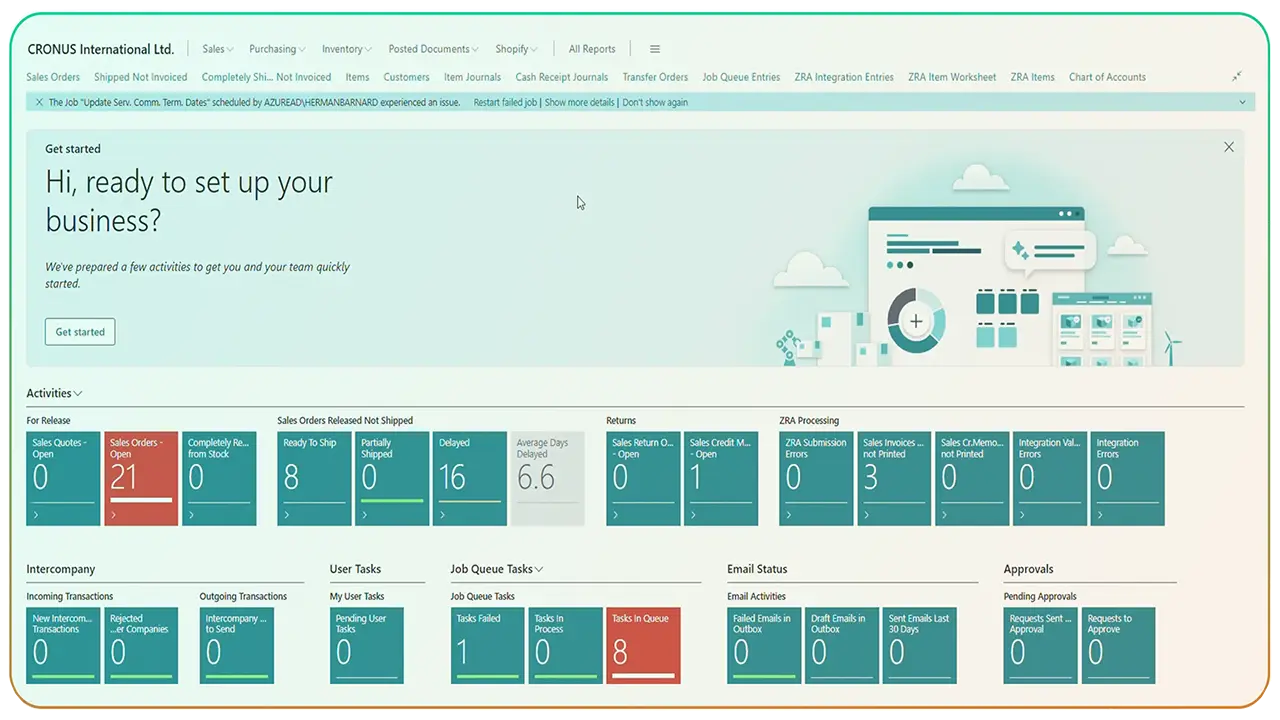Dismiss the job failure notification X
The width and height of the screenshot is (1280, 720).
click(39, 102)
